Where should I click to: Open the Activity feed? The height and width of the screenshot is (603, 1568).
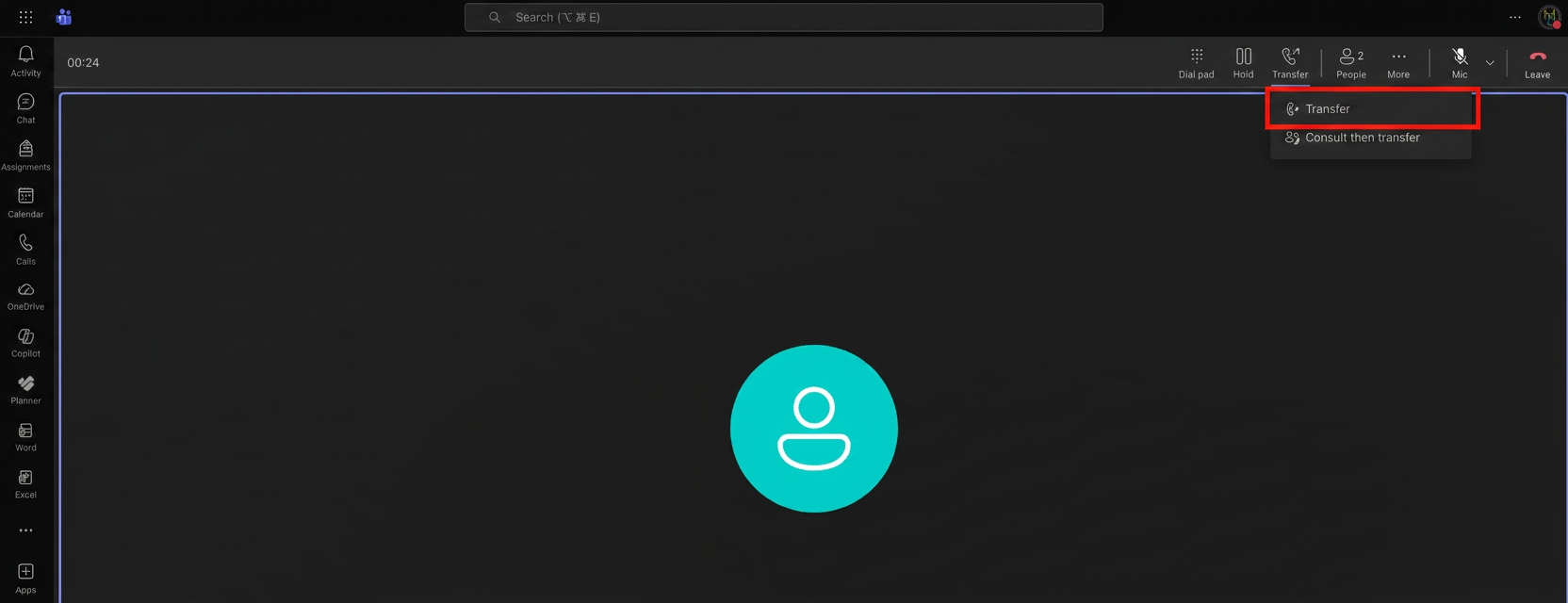25,61
